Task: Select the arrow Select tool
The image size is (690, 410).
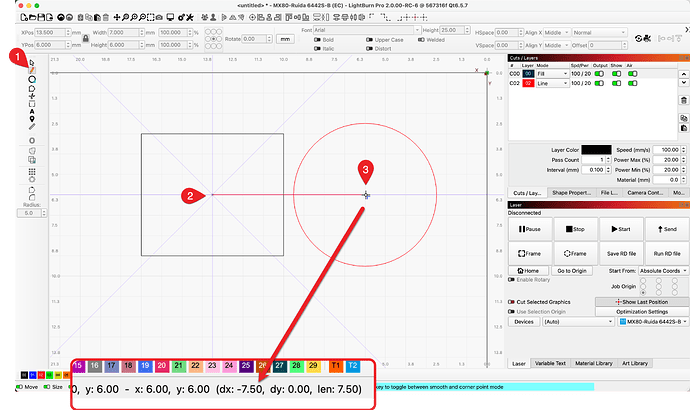Action: (x=32, y=63)
